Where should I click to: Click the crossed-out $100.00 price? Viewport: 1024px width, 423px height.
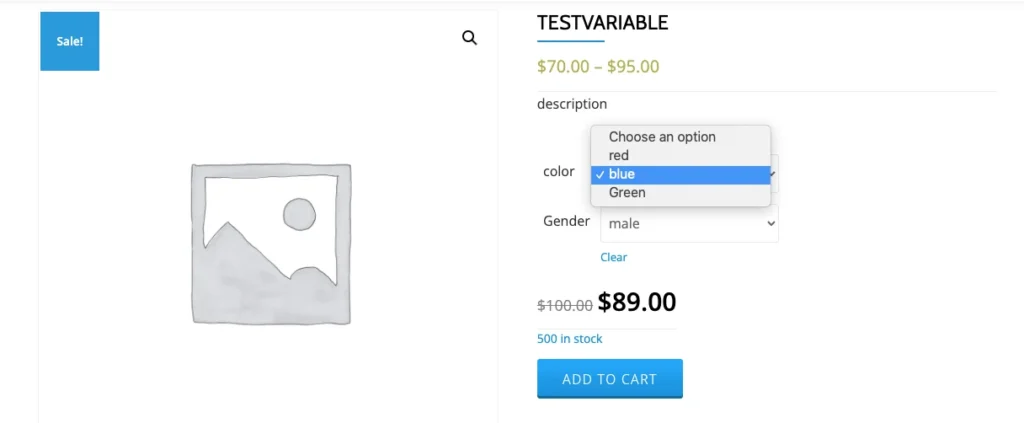click(x=564, y=305)
